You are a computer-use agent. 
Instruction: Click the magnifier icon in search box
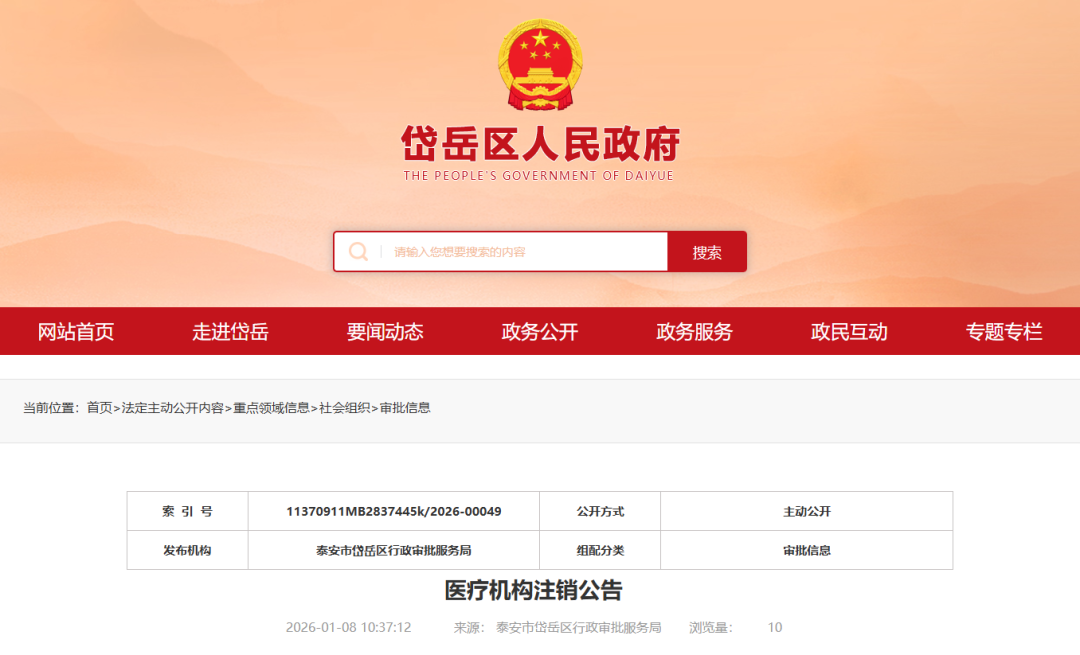coord(358,252)
